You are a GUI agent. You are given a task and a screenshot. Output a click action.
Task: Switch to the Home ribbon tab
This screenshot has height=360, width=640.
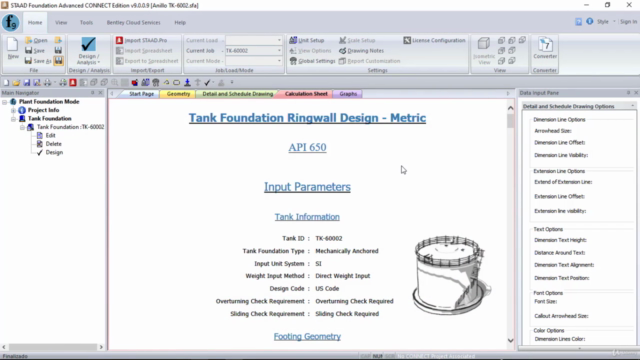[x=35, y=22]
